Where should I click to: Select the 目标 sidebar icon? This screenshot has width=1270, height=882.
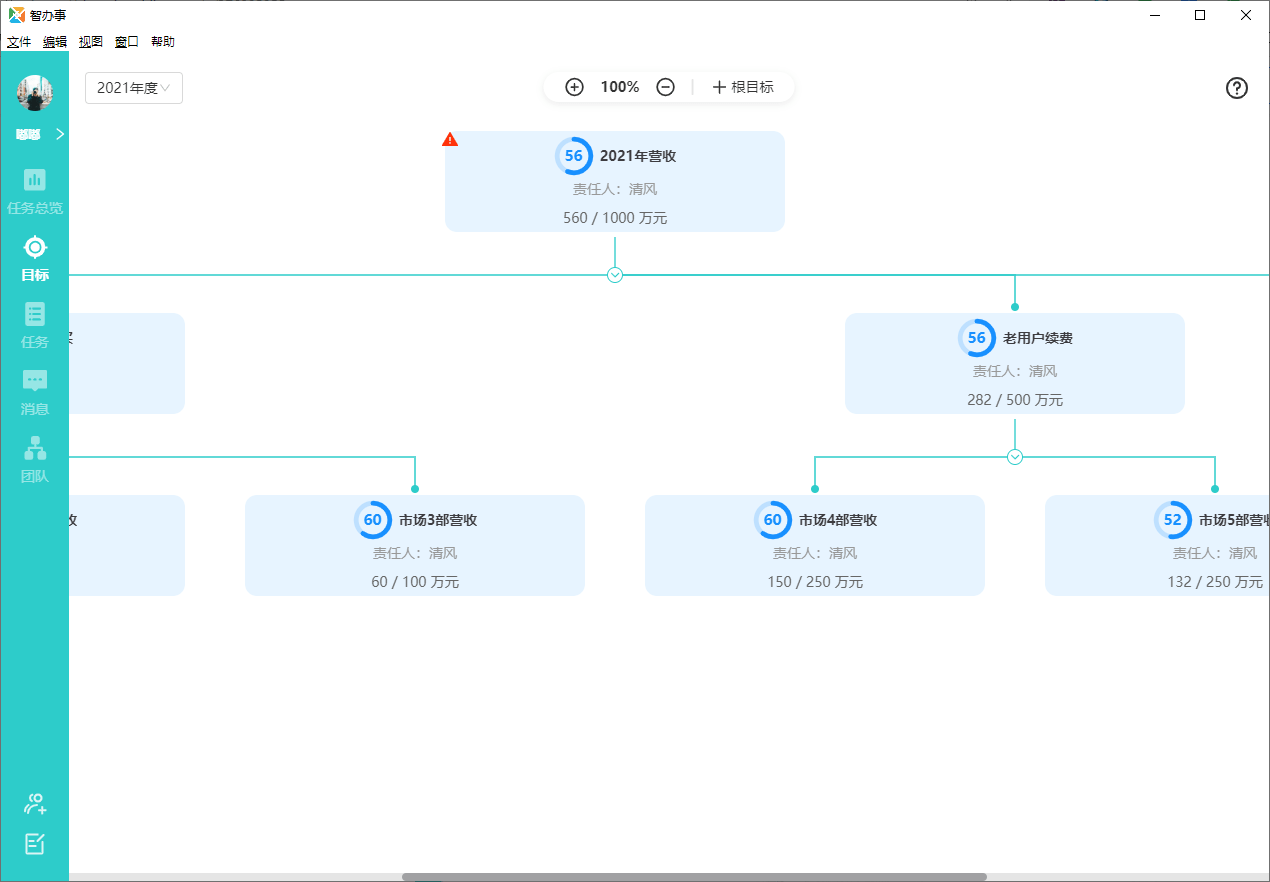[x=35, y=247]
